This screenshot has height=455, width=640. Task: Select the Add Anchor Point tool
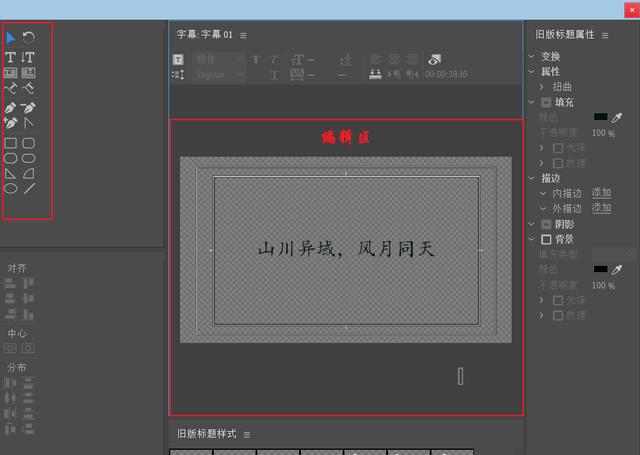click(x=11, y=122)
